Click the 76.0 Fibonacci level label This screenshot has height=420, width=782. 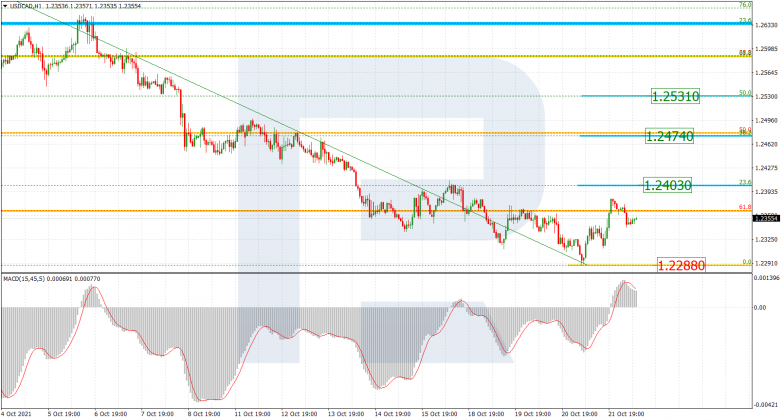coord(745,5)
